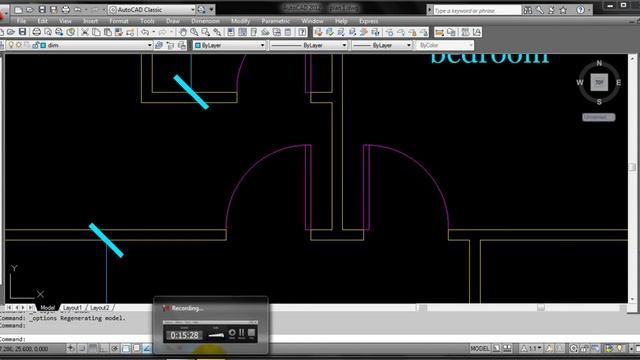
Task: Open the ByColor plot style dropdown
Action: coord(445,45)
